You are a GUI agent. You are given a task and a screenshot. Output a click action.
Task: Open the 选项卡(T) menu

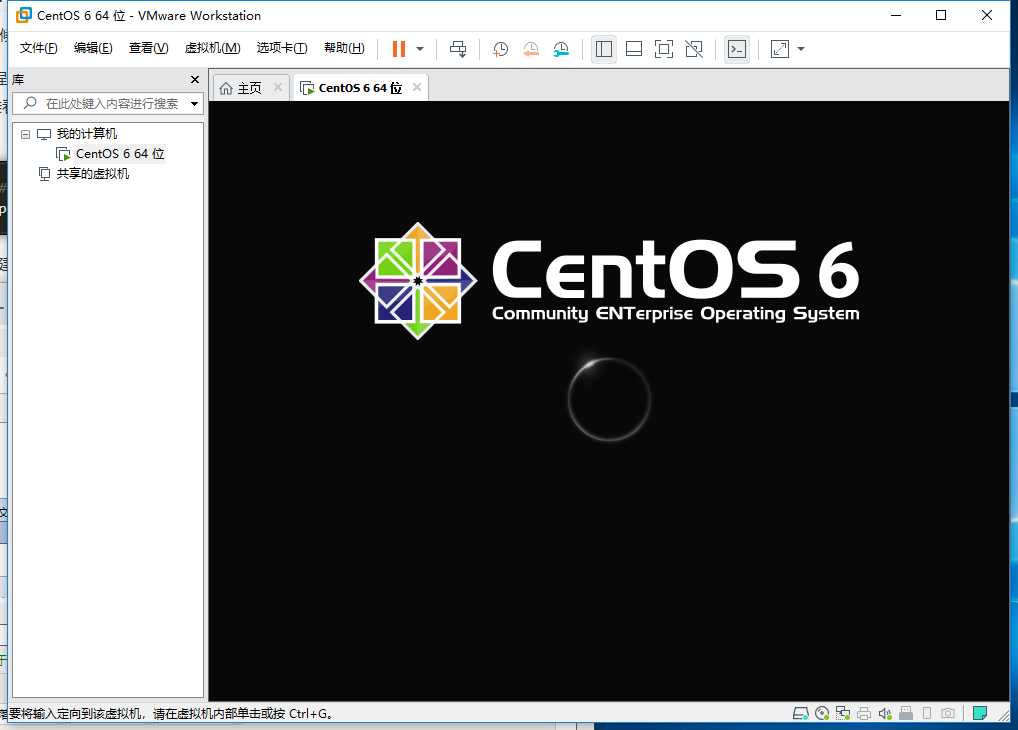coord(282,48)
